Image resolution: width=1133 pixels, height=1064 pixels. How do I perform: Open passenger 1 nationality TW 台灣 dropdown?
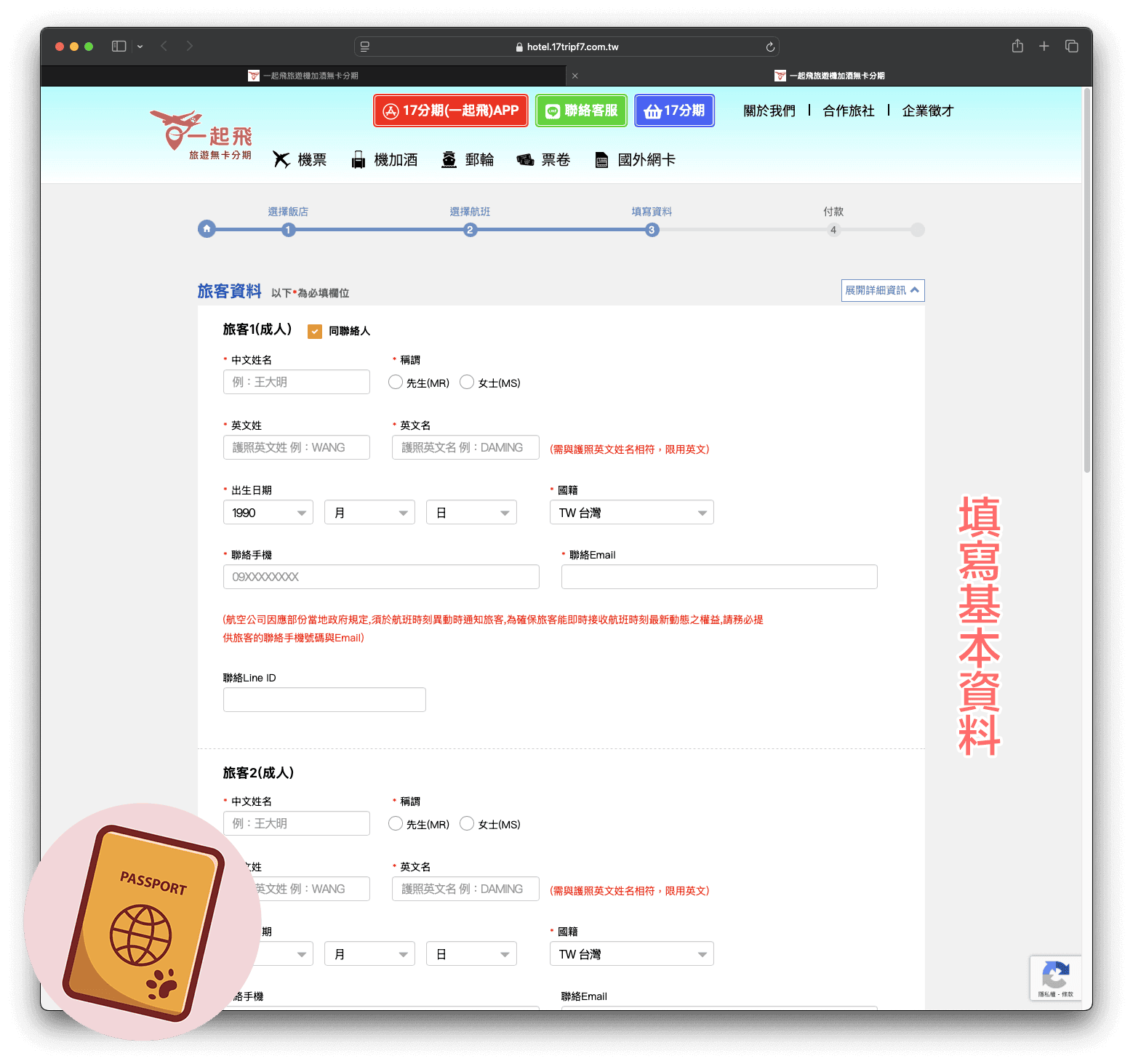click(x=631, y=513)
